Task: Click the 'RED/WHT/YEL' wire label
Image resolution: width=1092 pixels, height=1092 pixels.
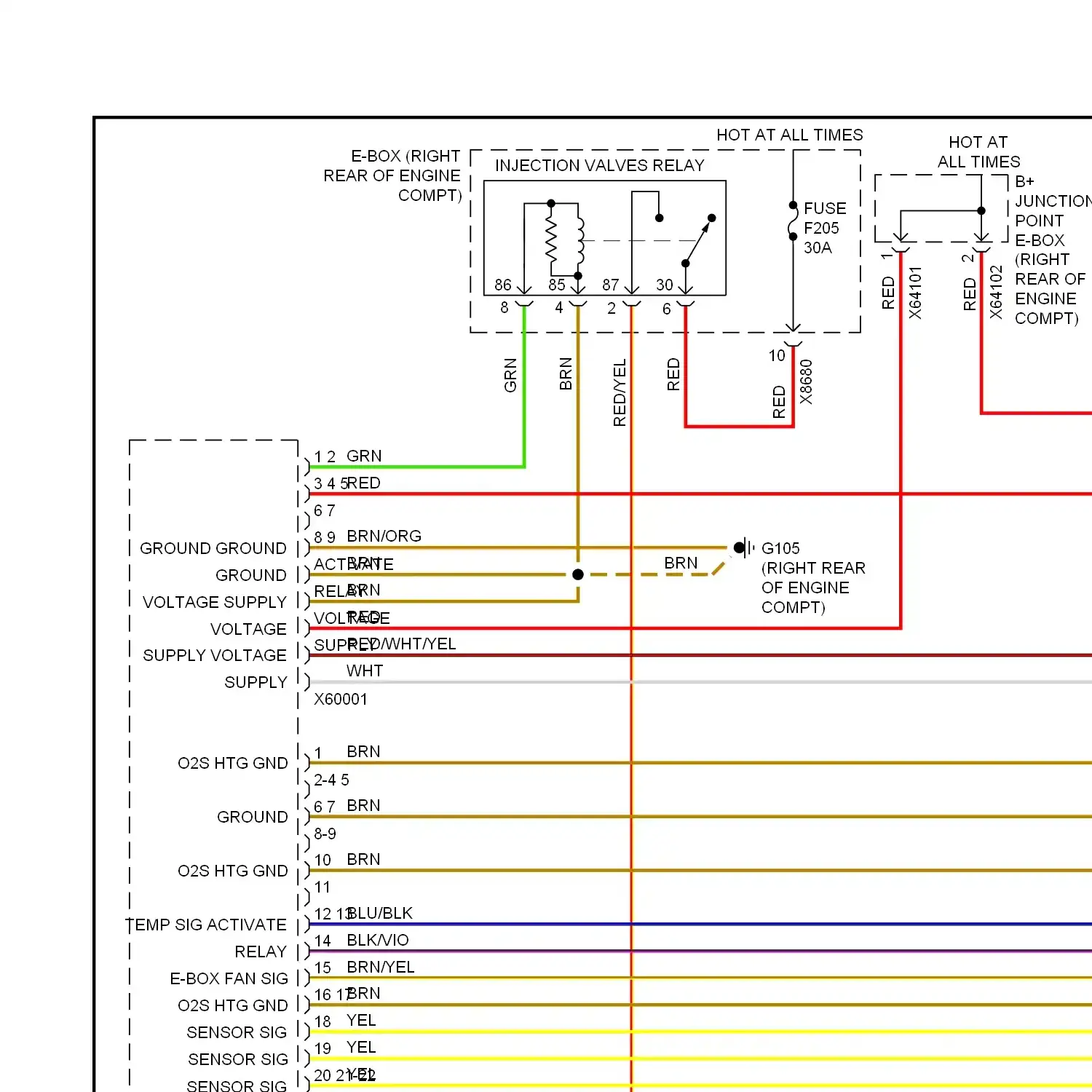Action: (402, 644)
